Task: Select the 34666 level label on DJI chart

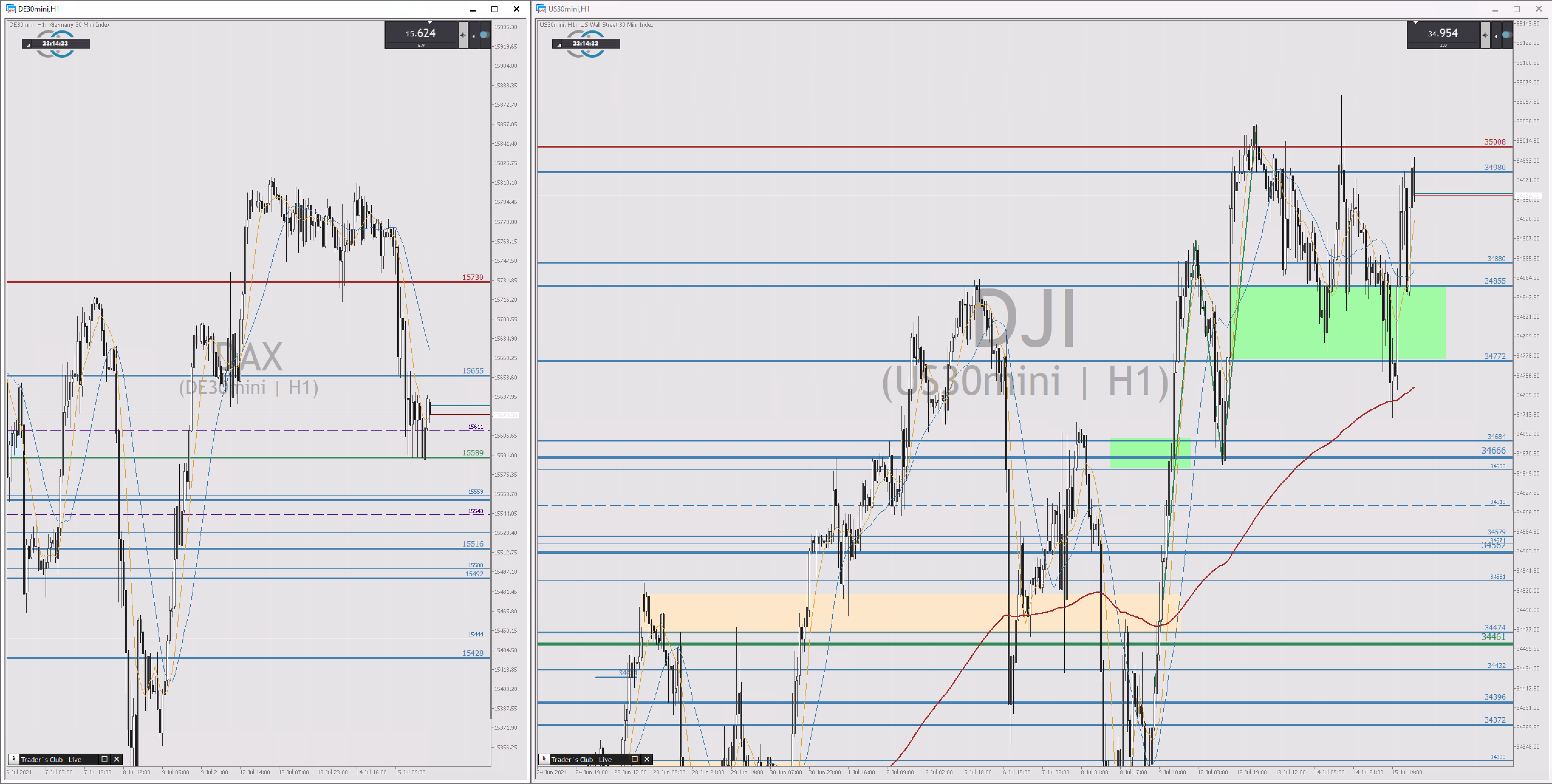Action: pyautogui.click(x=1493, y=450)
